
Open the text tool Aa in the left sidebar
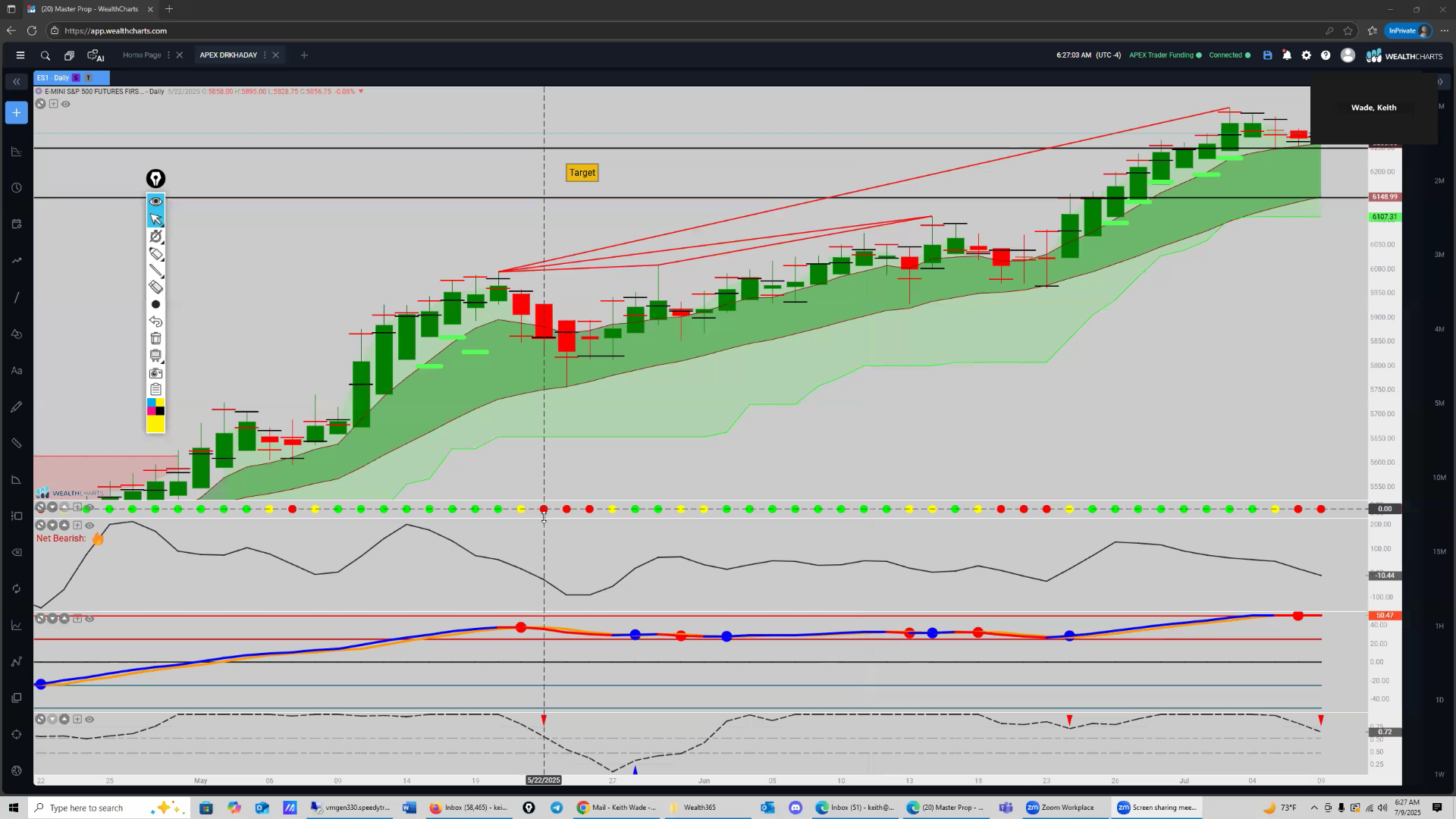click(x=17, y=371)
